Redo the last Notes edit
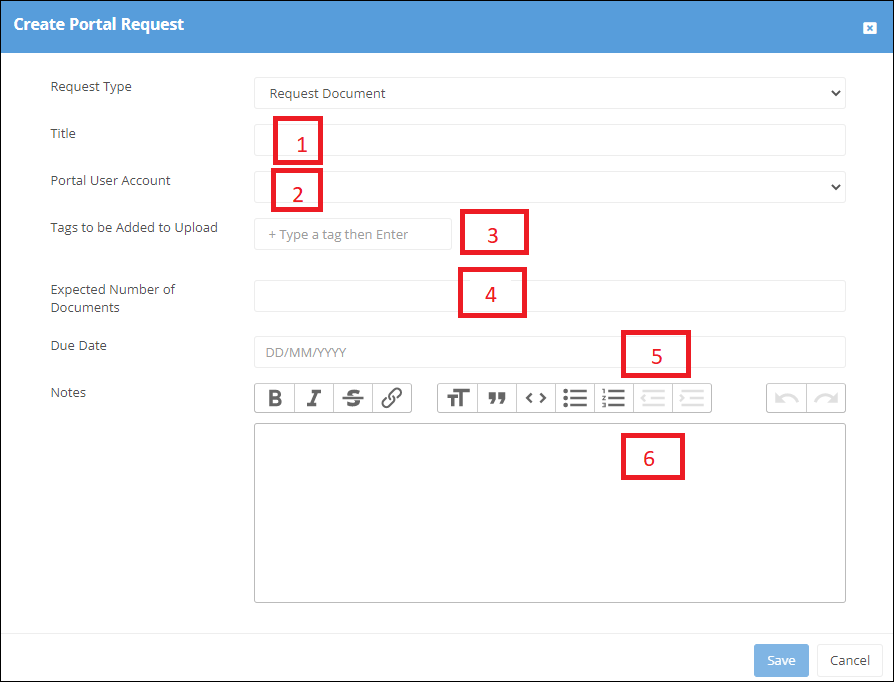The image size is (894, 682). tap(826, 397)
